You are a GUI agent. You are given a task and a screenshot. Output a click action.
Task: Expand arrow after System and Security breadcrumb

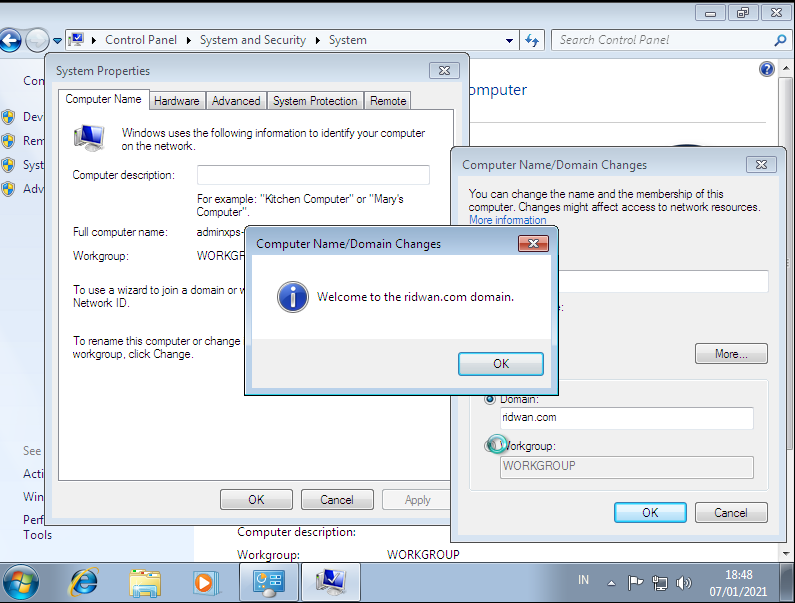[x=318, y=40]
